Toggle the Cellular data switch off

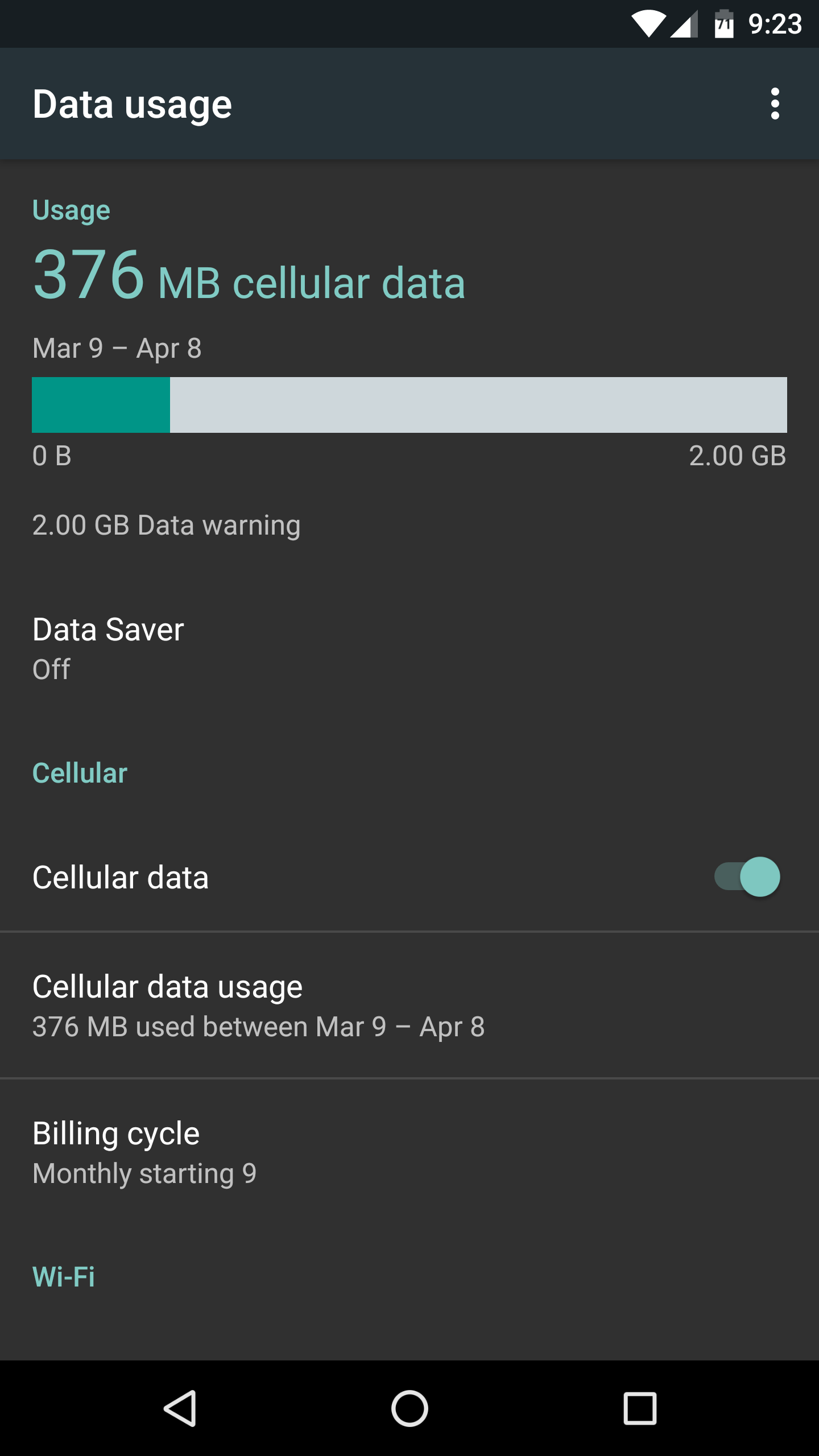coord(747,876)
